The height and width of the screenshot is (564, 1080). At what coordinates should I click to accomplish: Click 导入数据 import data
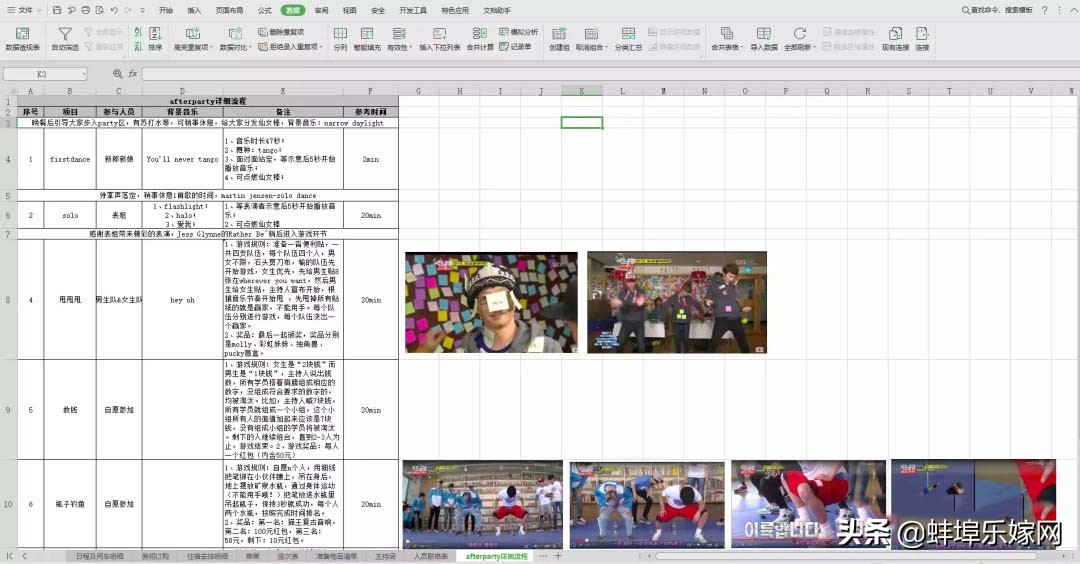tap(764, 39)
